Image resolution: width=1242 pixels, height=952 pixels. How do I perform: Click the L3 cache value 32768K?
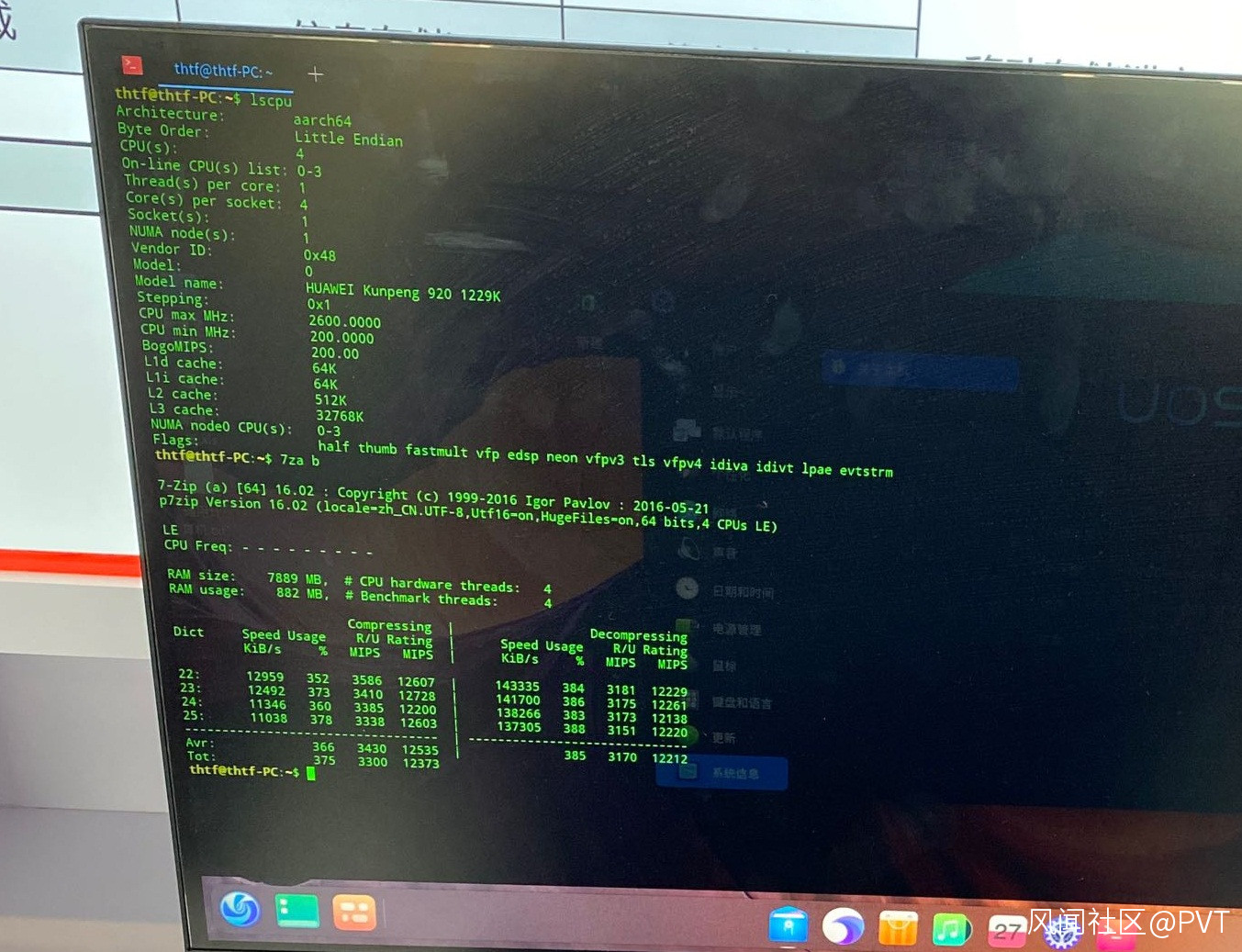pyautogui.click(x=340, y=416)
